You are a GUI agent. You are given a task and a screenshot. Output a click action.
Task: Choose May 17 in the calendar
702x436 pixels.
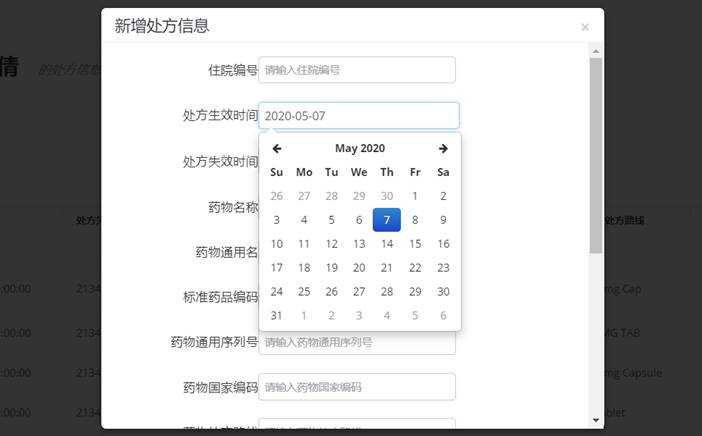[x=277, y=268]
